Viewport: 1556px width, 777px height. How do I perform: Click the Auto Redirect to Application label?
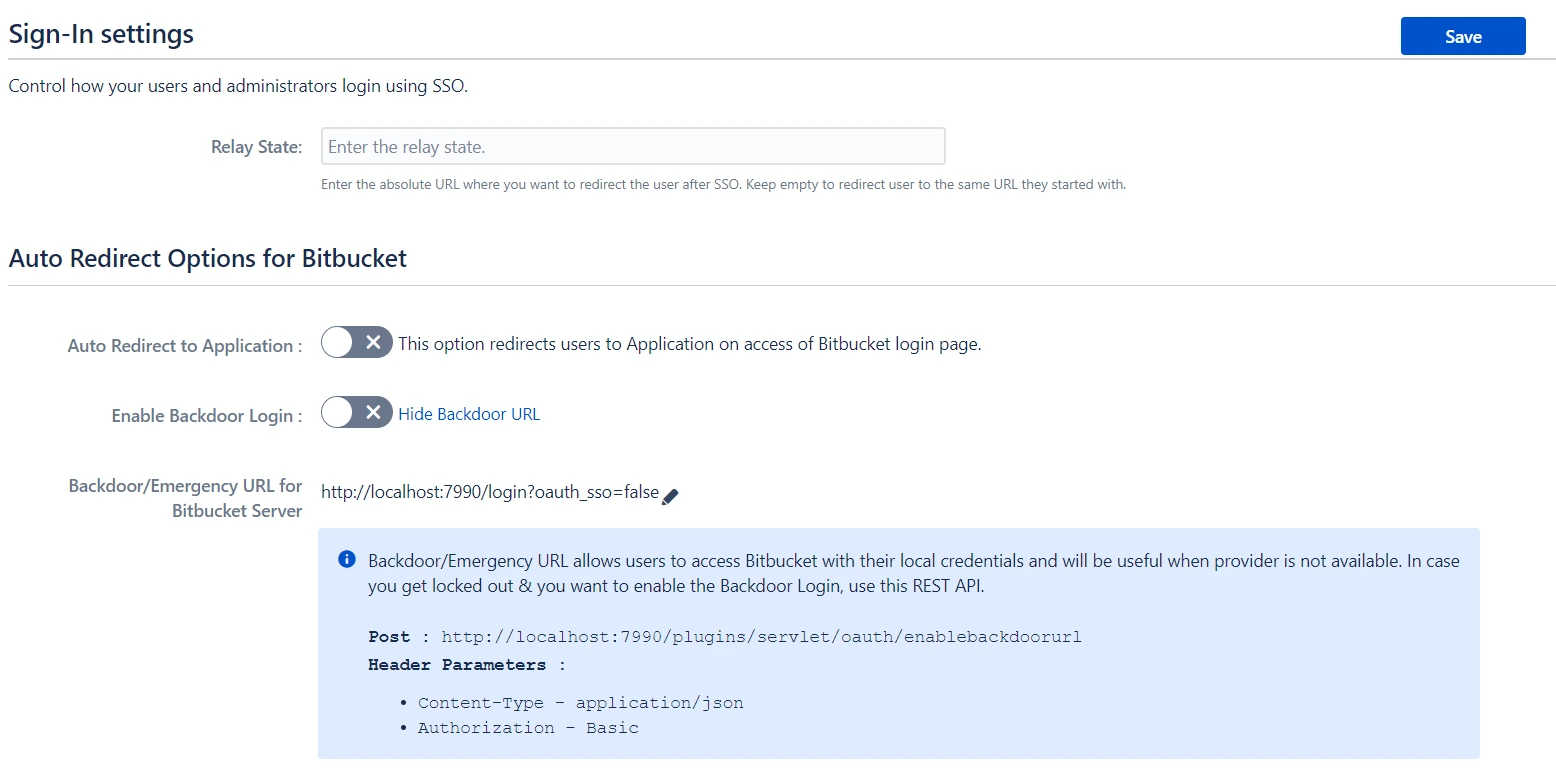[185, 346]
